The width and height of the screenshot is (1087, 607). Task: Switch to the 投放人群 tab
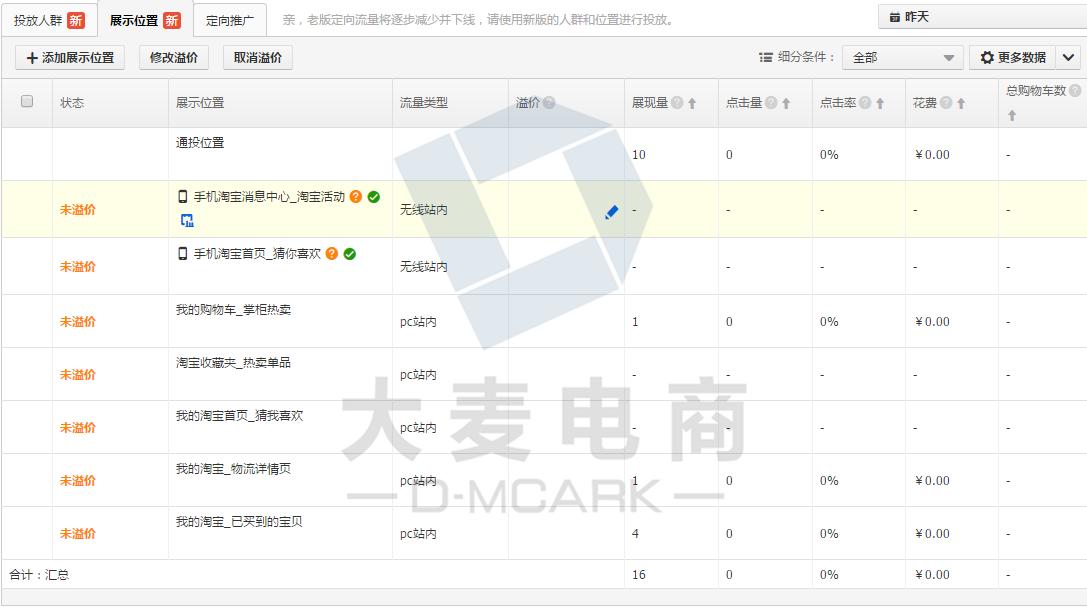pos(38,18)
